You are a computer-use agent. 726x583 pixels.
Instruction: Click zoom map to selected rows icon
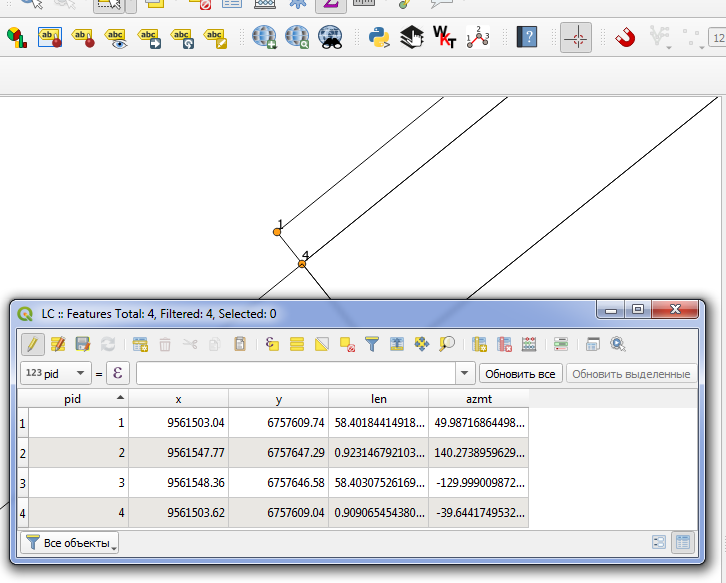(446, 344)
